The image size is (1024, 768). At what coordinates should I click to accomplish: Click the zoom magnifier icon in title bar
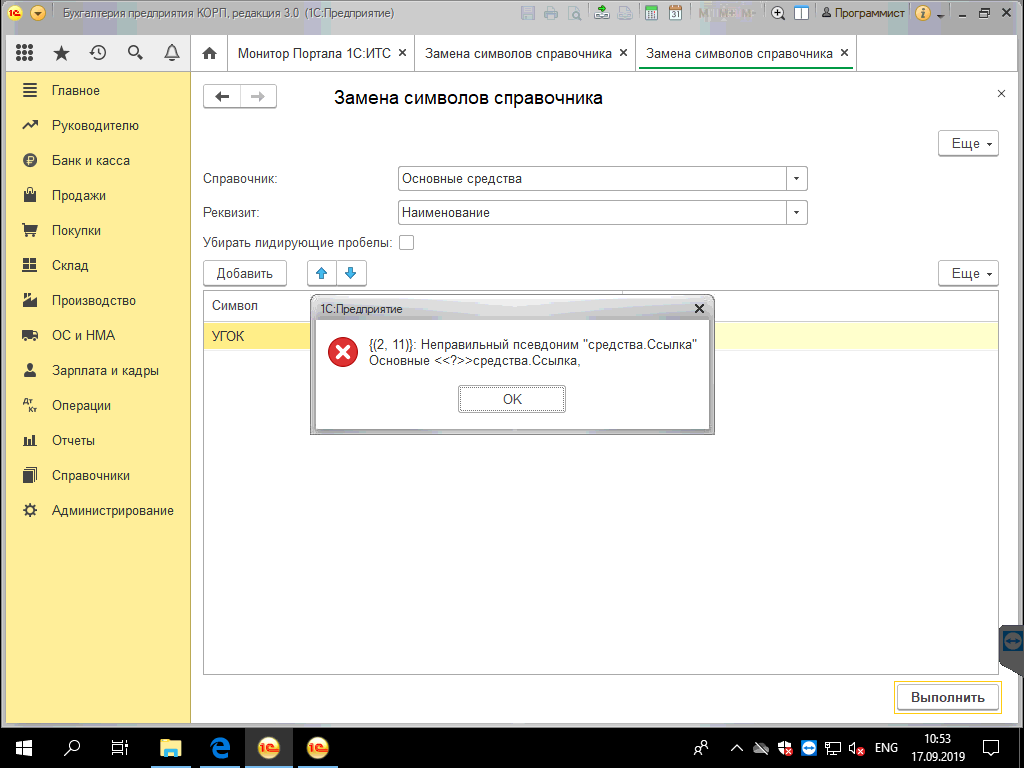pyautogui.click(x=778, y=13)
